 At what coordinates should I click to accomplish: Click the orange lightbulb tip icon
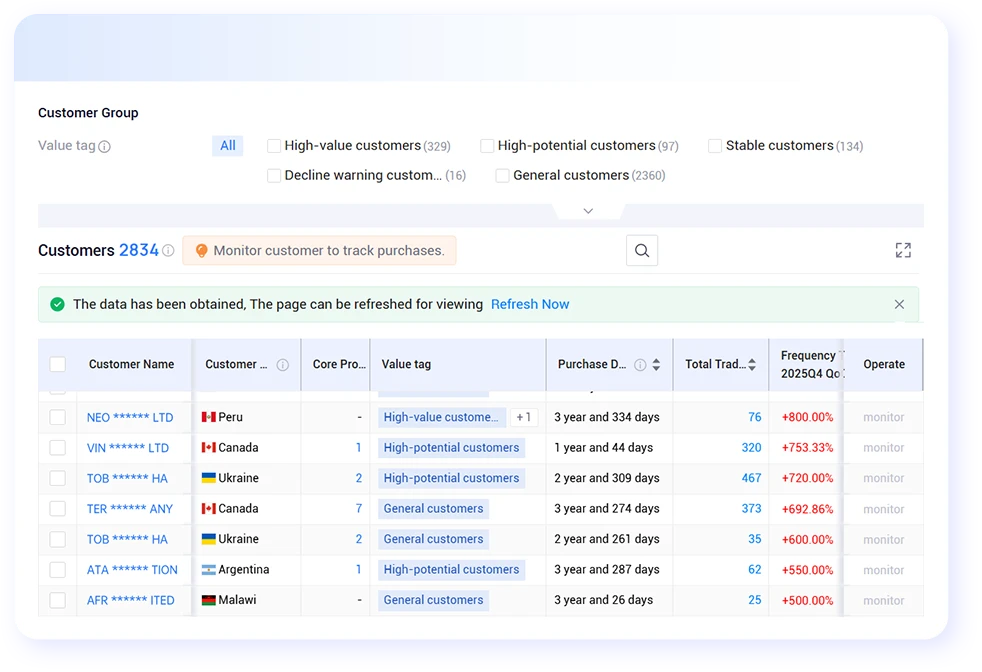click(201, 251)
